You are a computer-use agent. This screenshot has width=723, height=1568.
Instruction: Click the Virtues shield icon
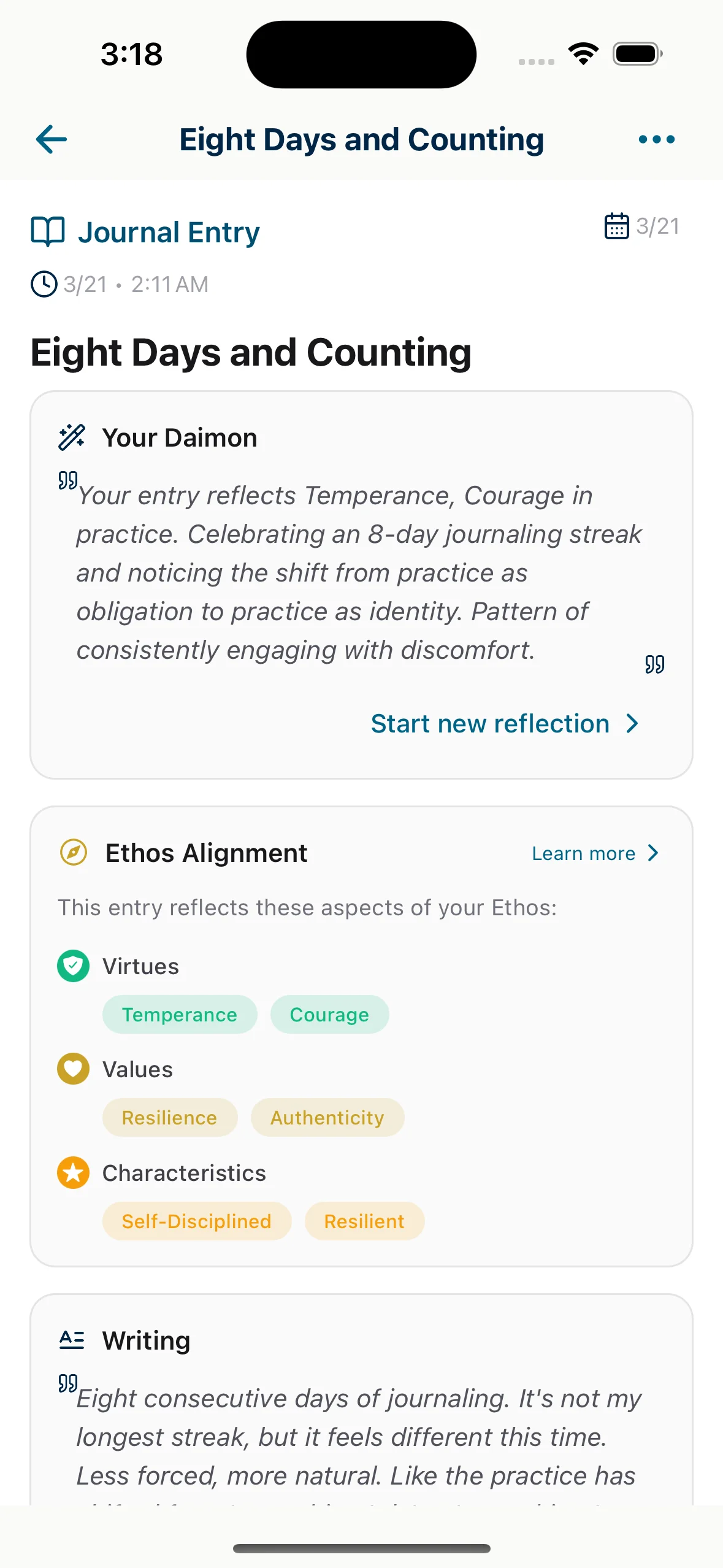[x=73, y=965]
